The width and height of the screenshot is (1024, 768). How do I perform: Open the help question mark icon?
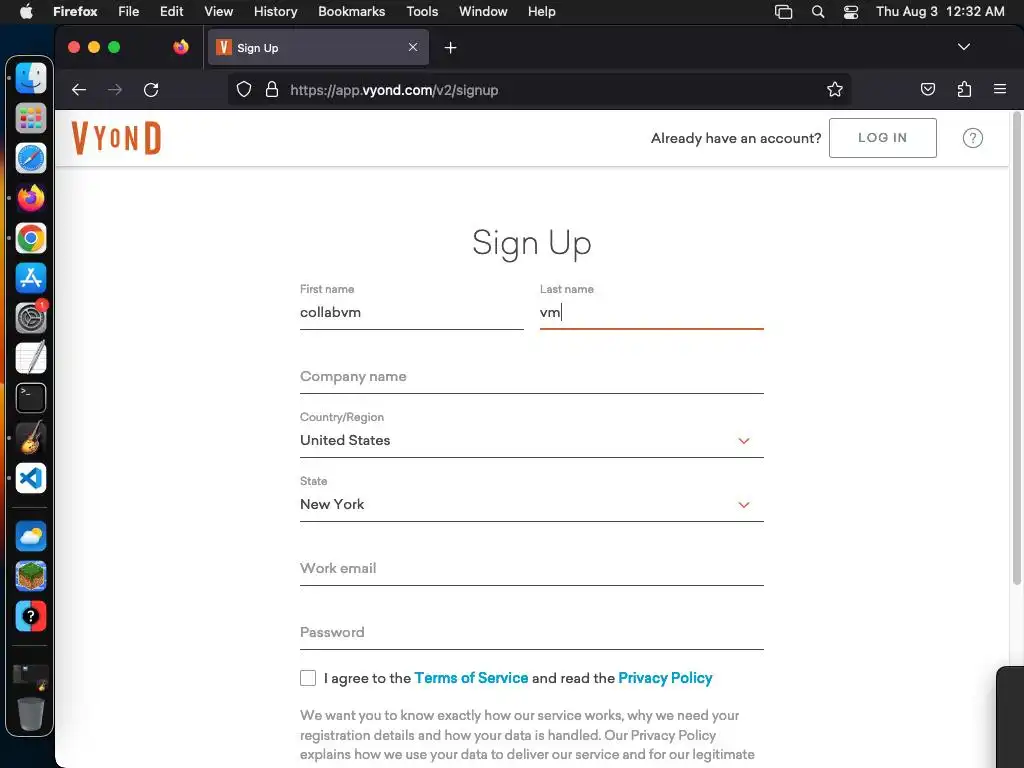pos(972,138)
